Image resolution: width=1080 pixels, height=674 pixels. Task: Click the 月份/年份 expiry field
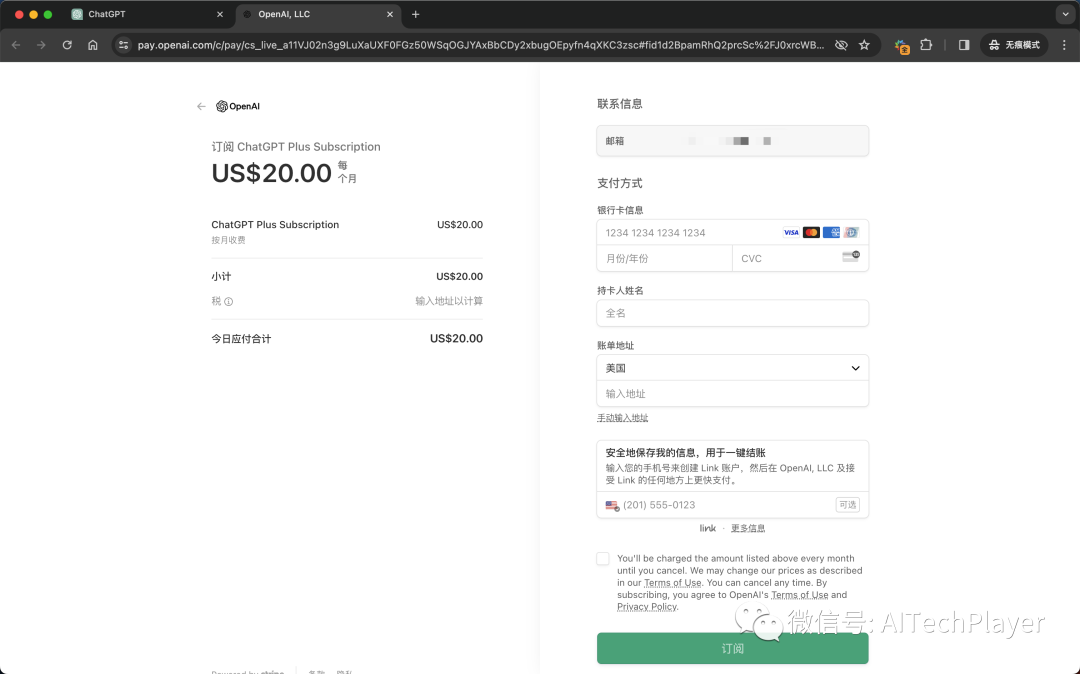point(665,259)
